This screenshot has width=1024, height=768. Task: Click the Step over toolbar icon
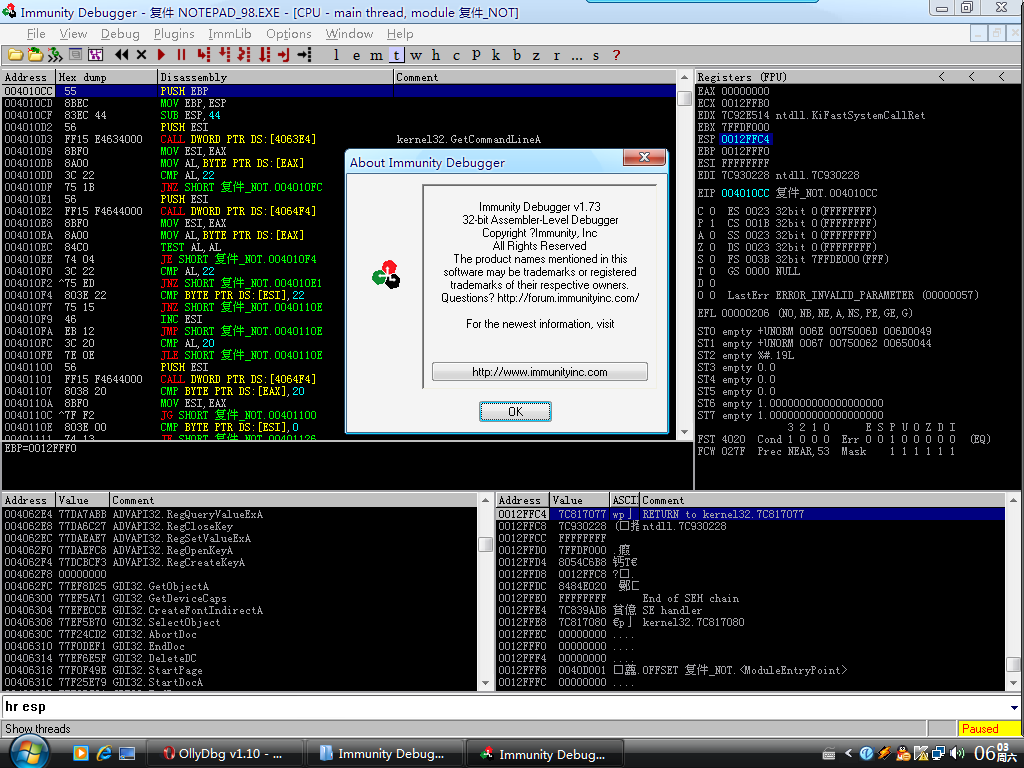pyautogui.click(x=224, y=56)
